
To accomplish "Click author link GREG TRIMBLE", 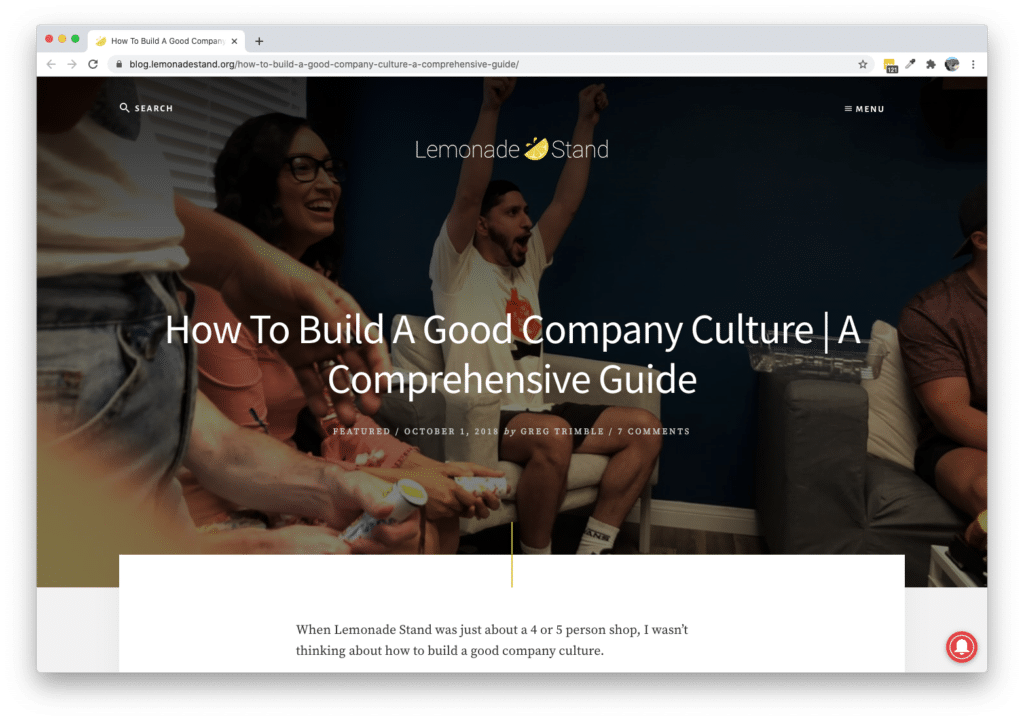I will tap(562, 432).
